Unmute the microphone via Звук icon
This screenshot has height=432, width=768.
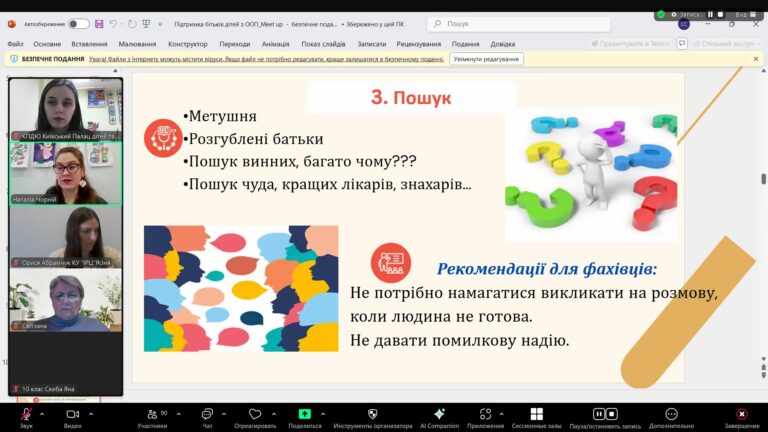26,414
